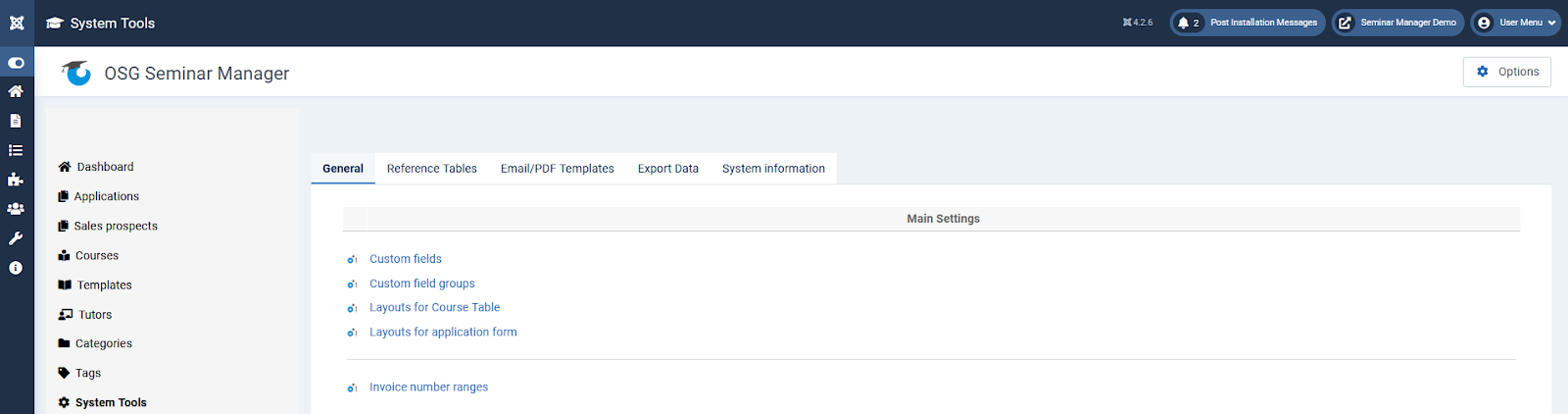The image size is (1568, 414).
Task: Open the Invoice number ranges link
Action: click(x=428, y=388)
